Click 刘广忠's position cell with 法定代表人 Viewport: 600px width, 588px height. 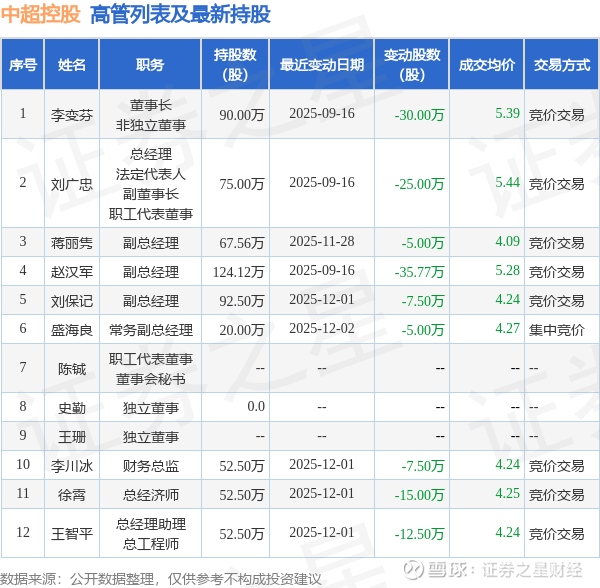pos(150,184)
